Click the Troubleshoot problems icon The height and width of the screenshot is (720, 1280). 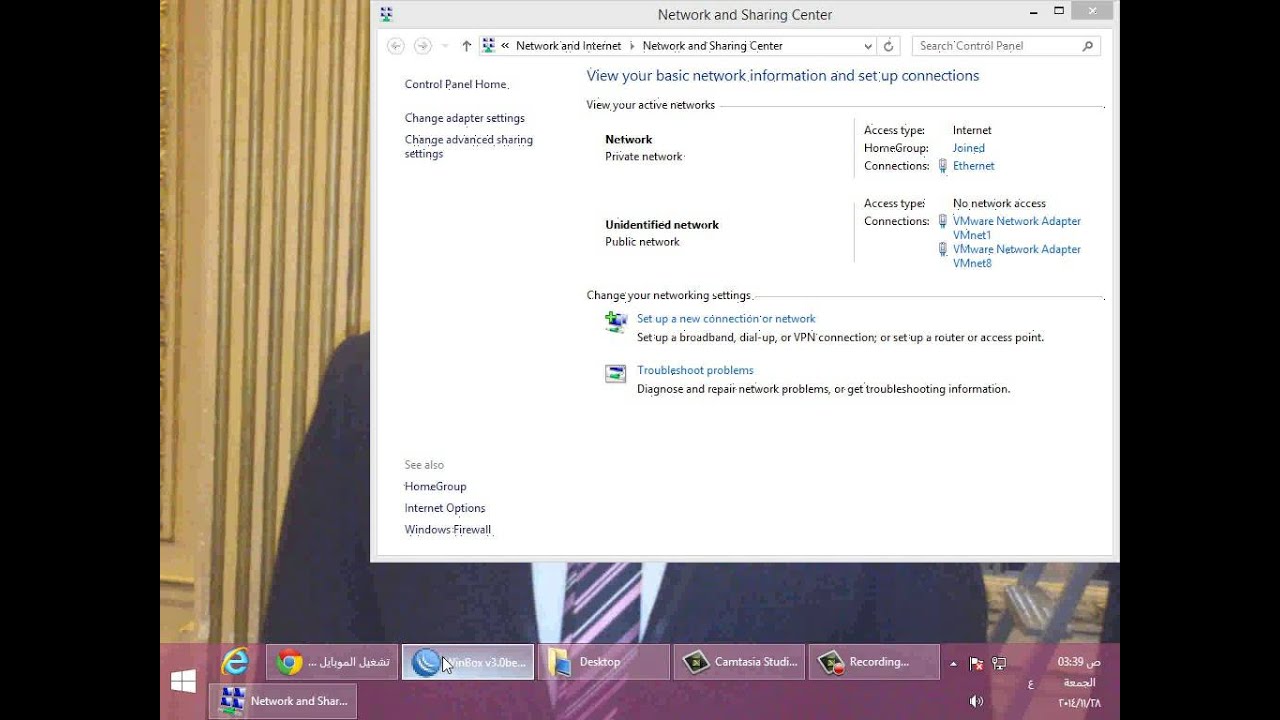click(615, 374)
